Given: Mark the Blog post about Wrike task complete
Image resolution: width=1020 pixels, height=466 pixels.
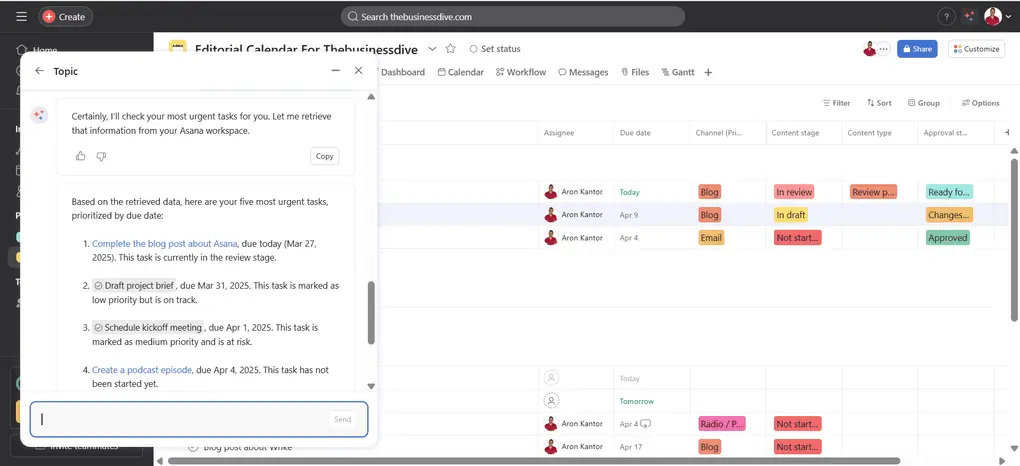Looking at the screenshot, I should tap(193, 447).
